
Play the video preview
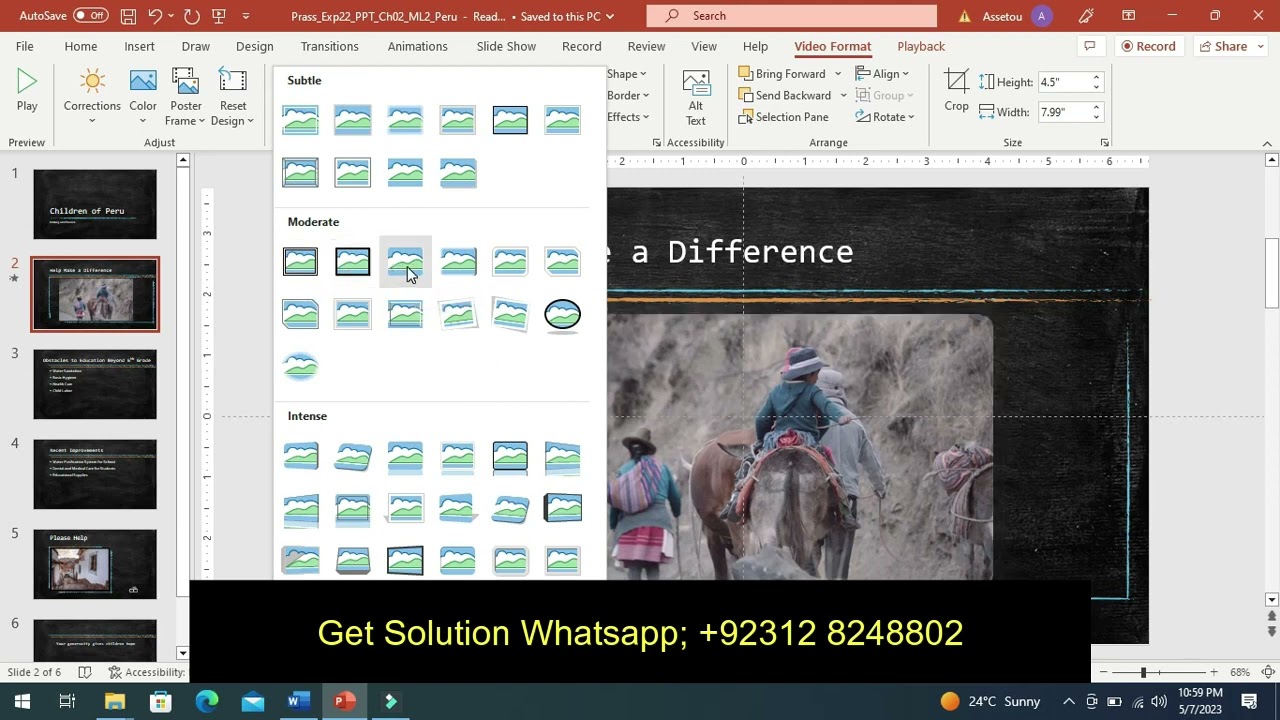[x=27, y=91]
